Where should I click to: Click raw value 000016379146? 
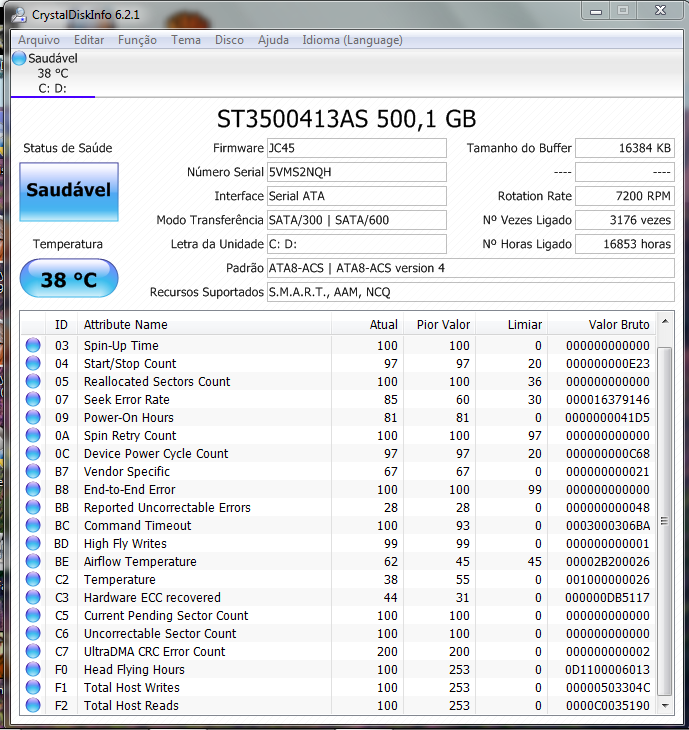coord(608,399)
